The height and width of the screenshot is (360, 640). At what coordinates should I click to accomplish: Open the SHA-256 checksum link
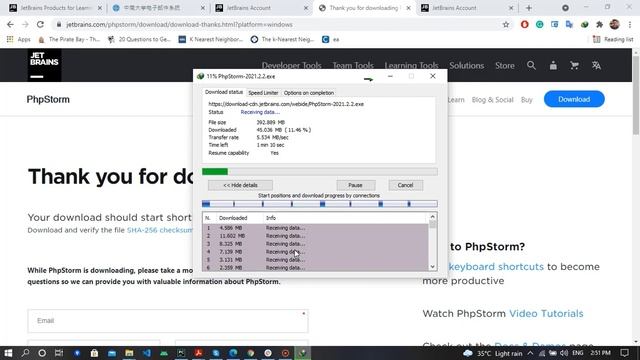160,230
